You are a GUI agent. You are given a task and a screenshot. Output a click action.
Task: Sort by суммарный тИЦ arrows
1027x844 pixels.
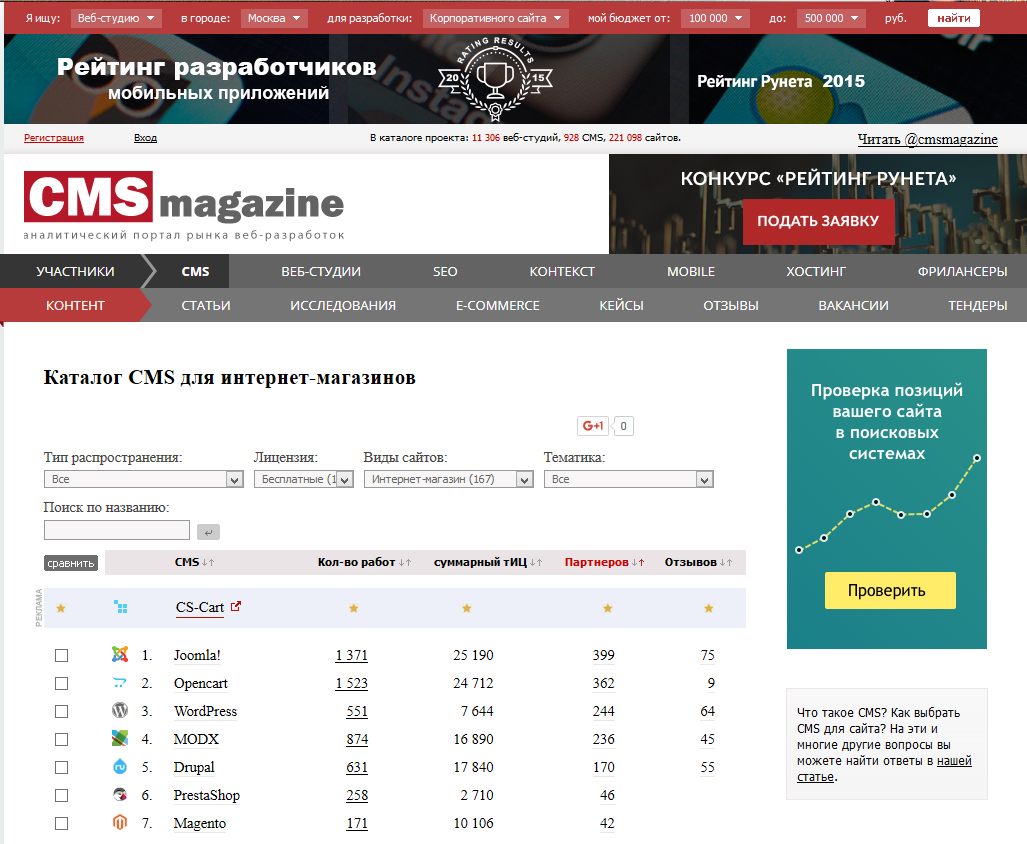click(536, 562)
